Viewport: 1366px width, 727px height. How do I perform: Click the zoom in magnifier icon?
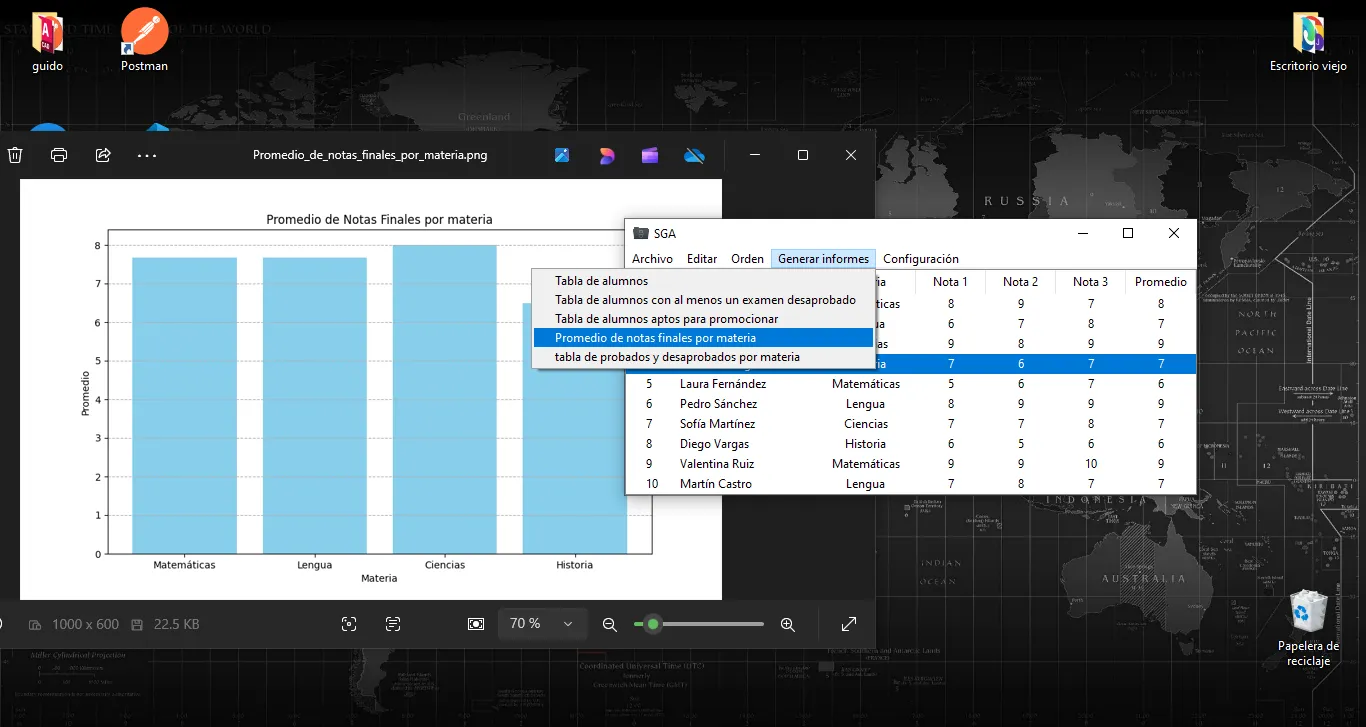(x=788, y=624)
